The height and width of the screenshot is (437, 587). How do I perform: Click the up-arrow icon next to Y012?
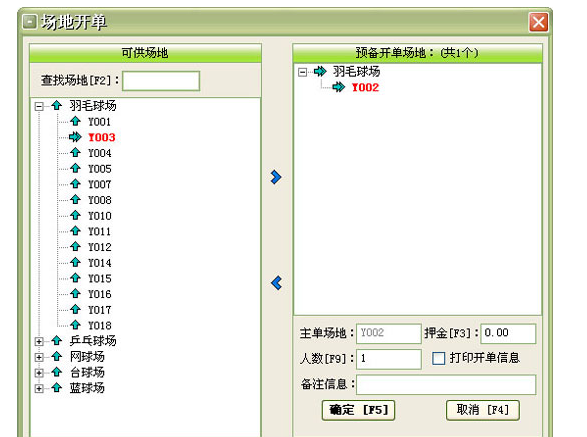(75, 247)
